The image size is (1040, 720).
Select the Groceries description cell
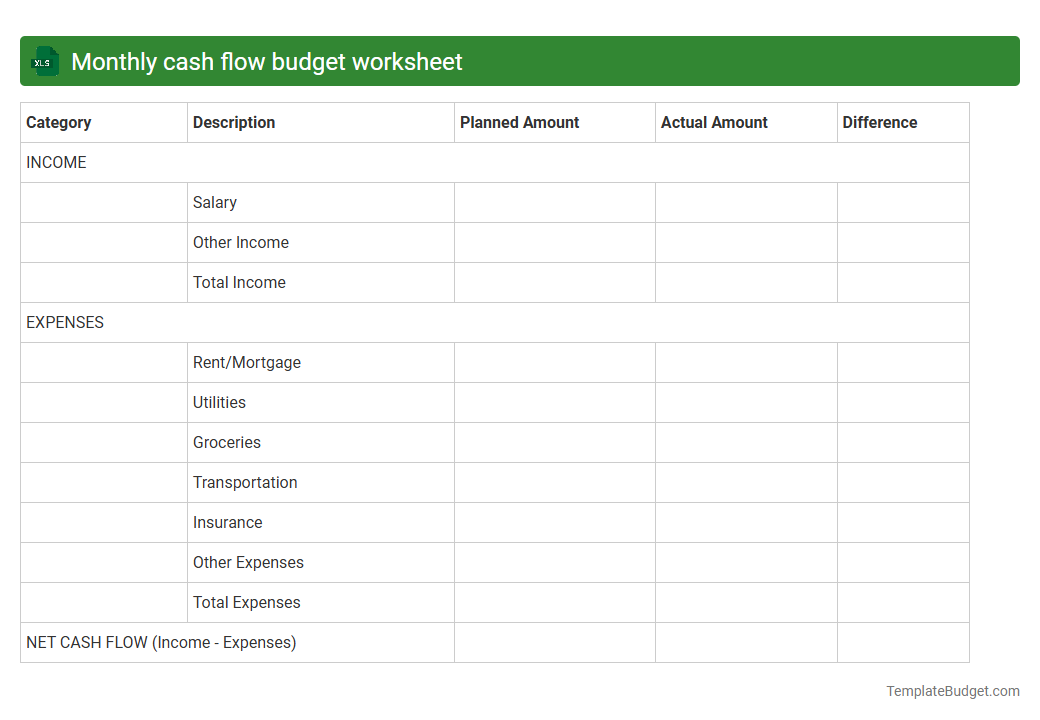click(x=227, y=442)
